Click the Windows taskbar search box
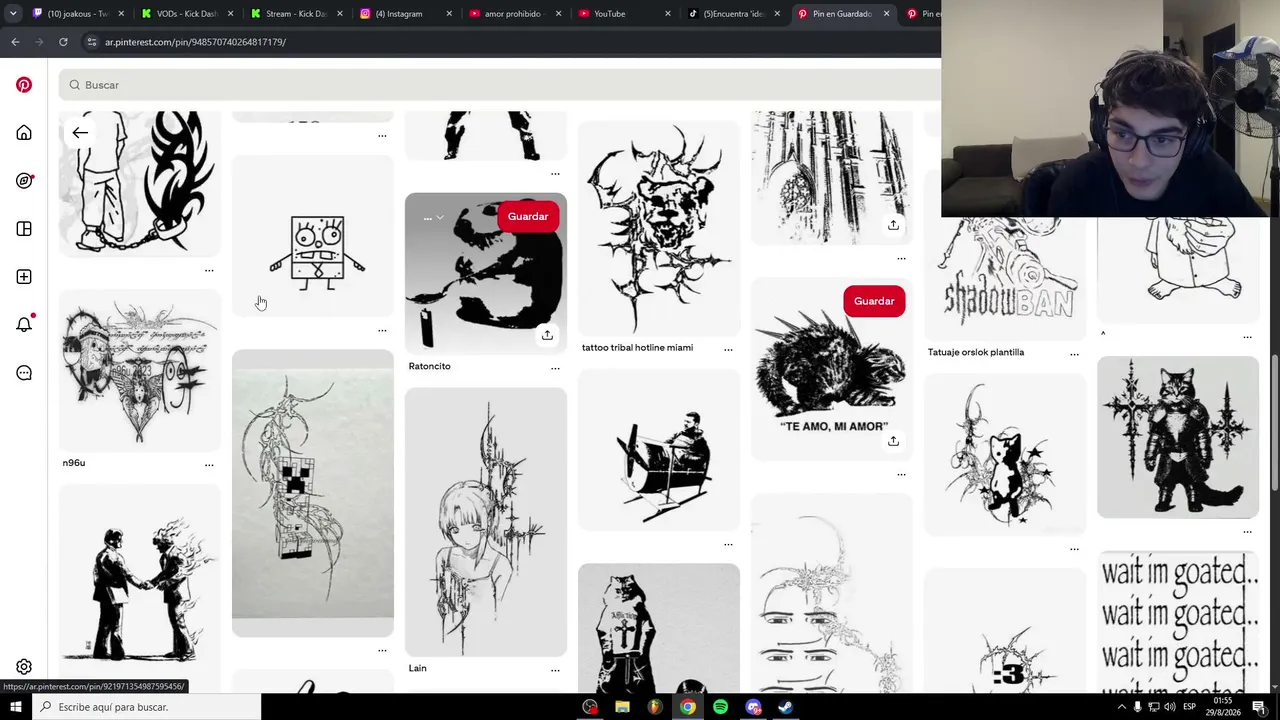 (x=147, y=707)
